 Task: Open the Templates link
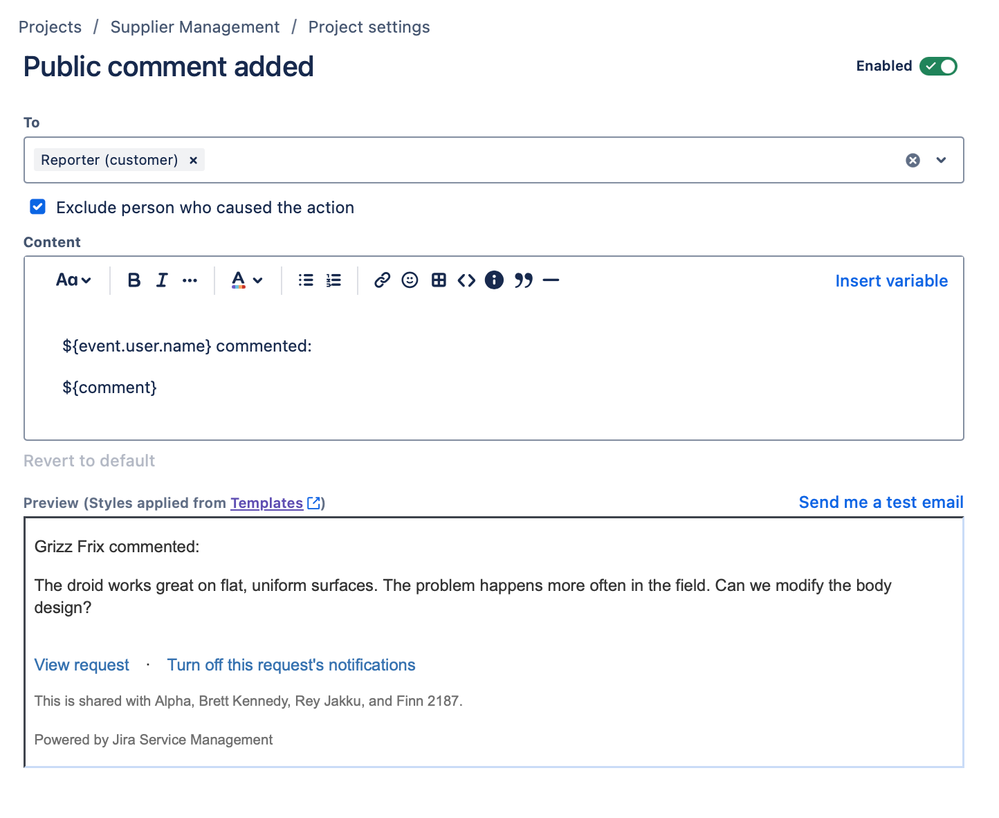(266, 503)
